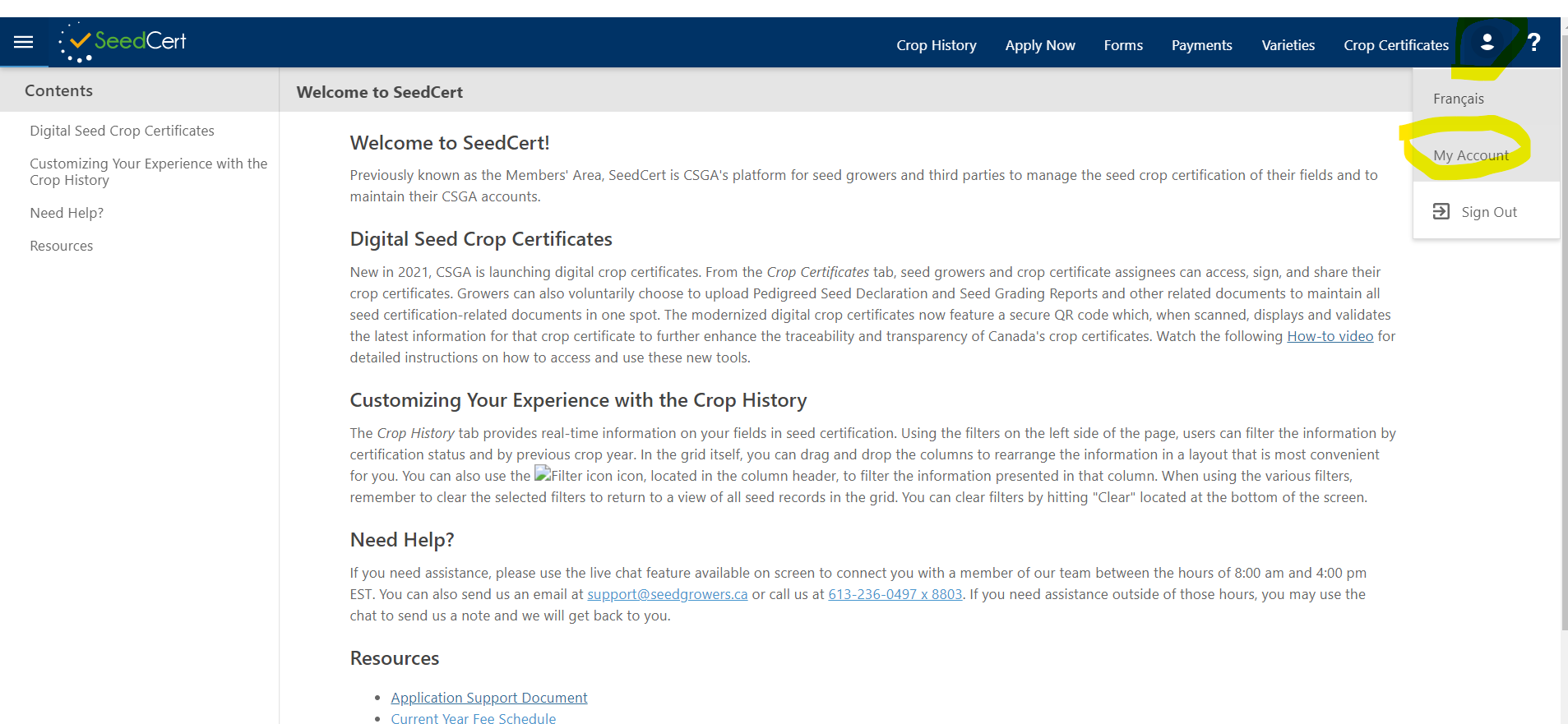Click the SeedCert logo
Image resolution: width=1568 pixels, height=724 pixels.
pos(123,42)
